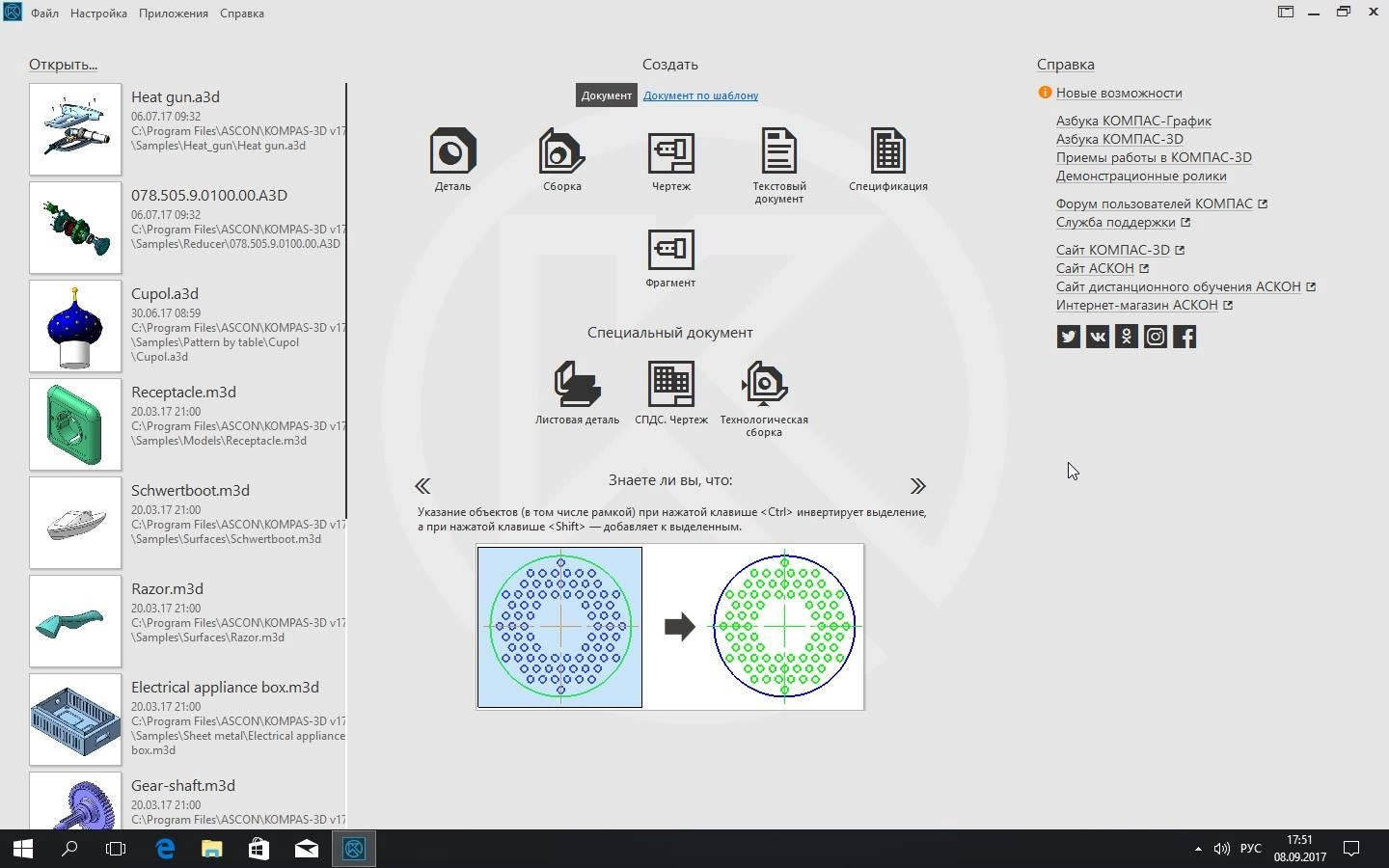Open the Instagram social link
Viewport: 1389px width, 868px height.
(x=1155, y=337)
